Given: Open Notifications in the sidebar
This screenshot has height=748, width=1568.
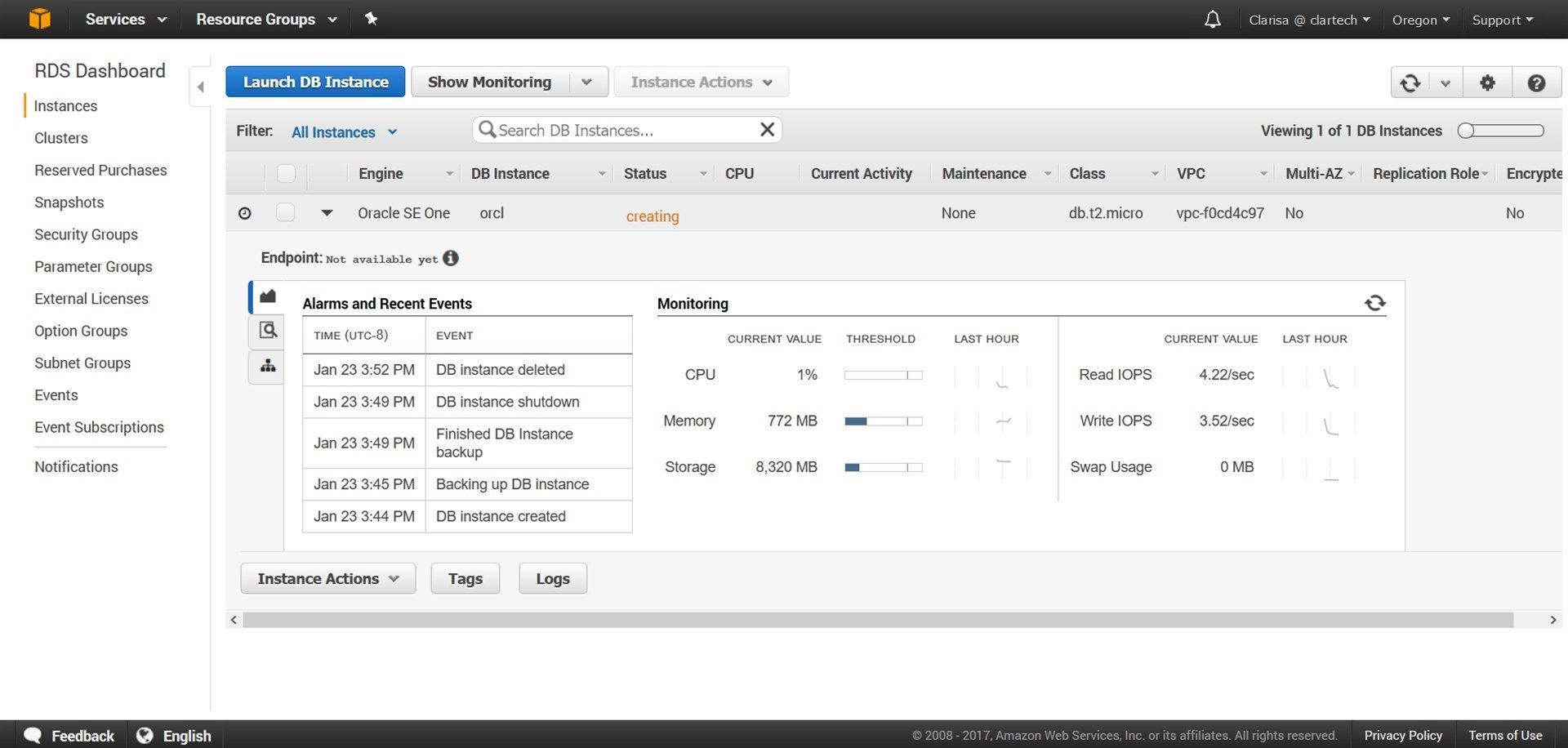Looking at the screenshot, I should [76, 466].
